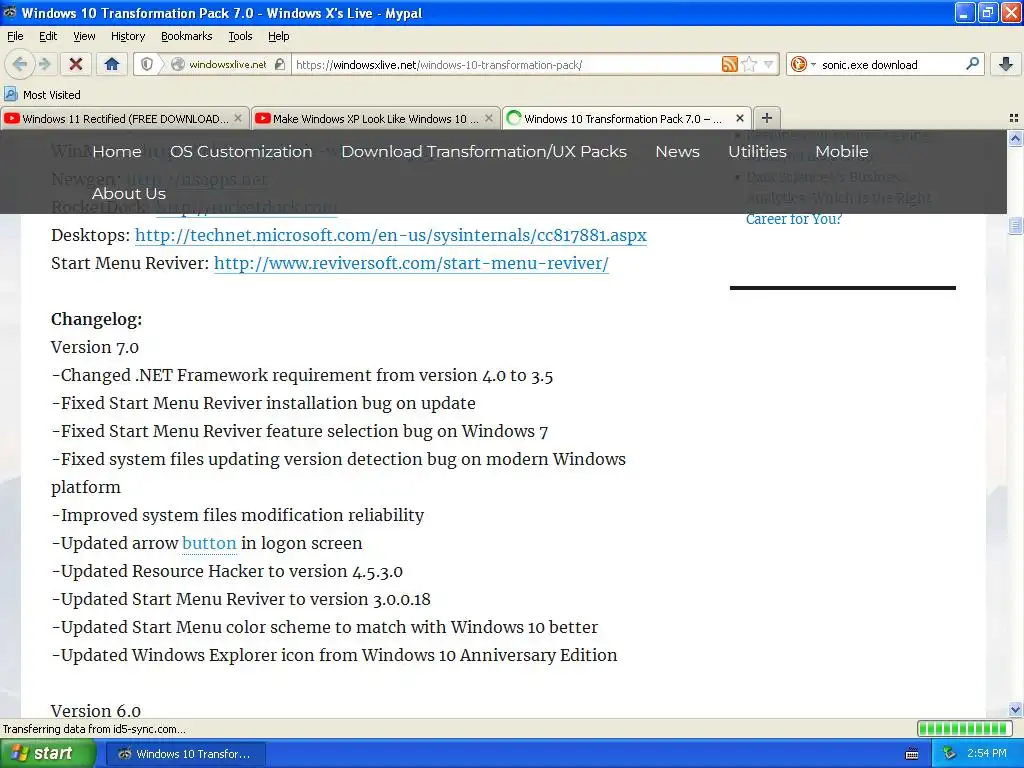Click the keyboard icon in system tray

pos(912,754)
